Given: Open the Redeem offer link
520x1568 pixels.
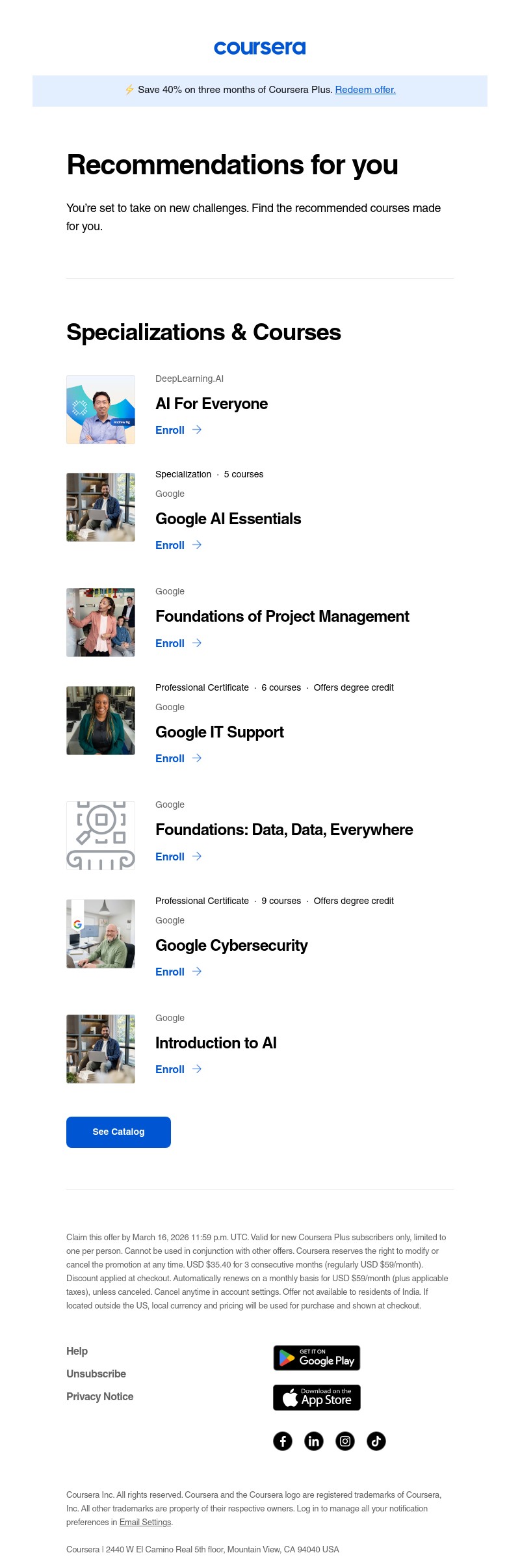Looking at the screenshot, I should pyautogui.click(x=365, y=90).
